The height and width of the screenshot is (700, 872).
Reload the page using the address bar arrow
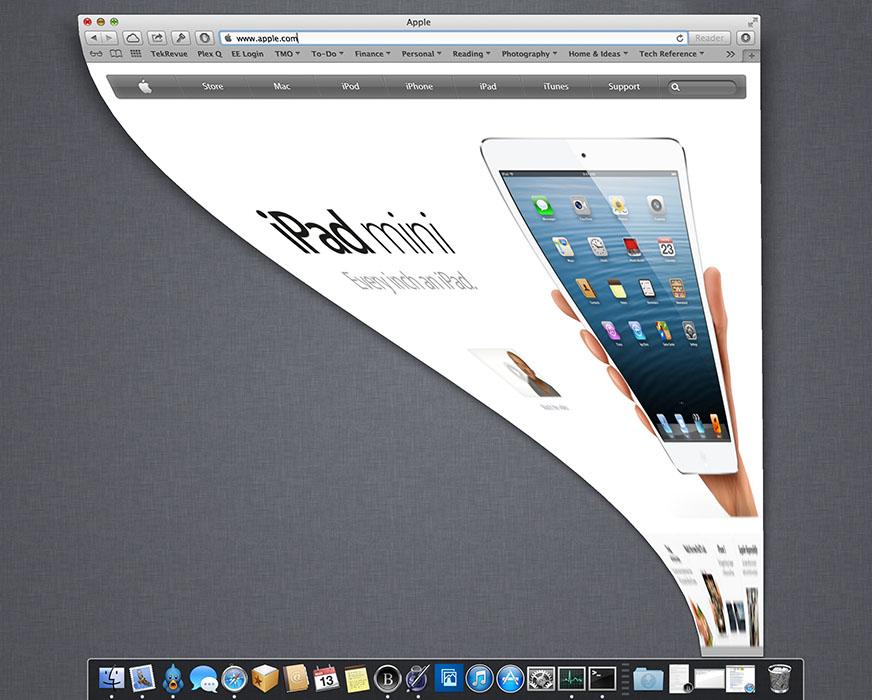pos(680,38)
